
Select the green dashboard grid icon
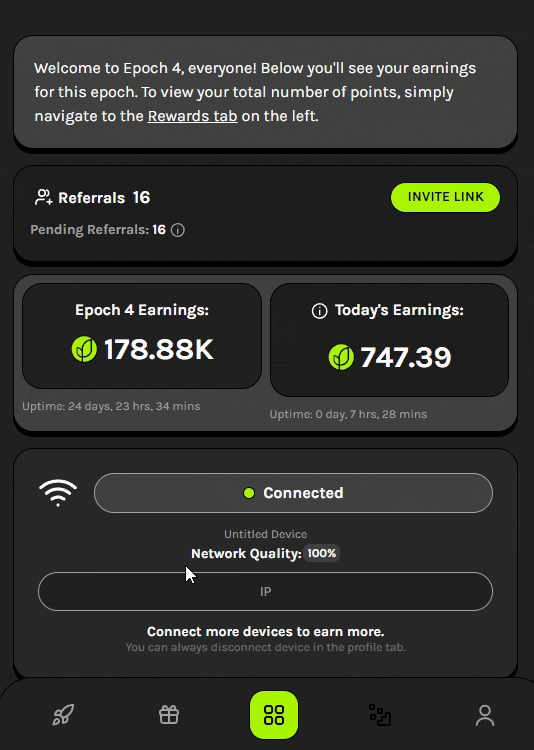click(274, 715)
